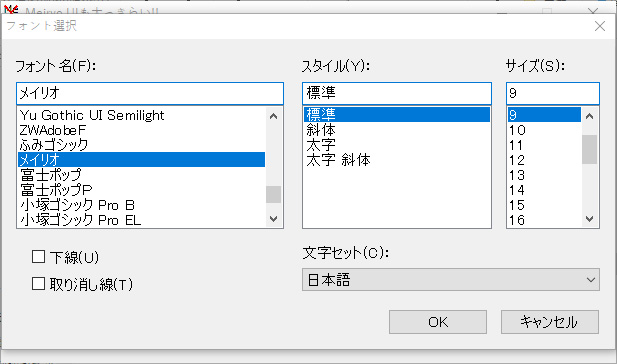The height and width of the screenshot is (364, 617).
Task: Click the size list scroll up arrow
Action: click(589, 116)
